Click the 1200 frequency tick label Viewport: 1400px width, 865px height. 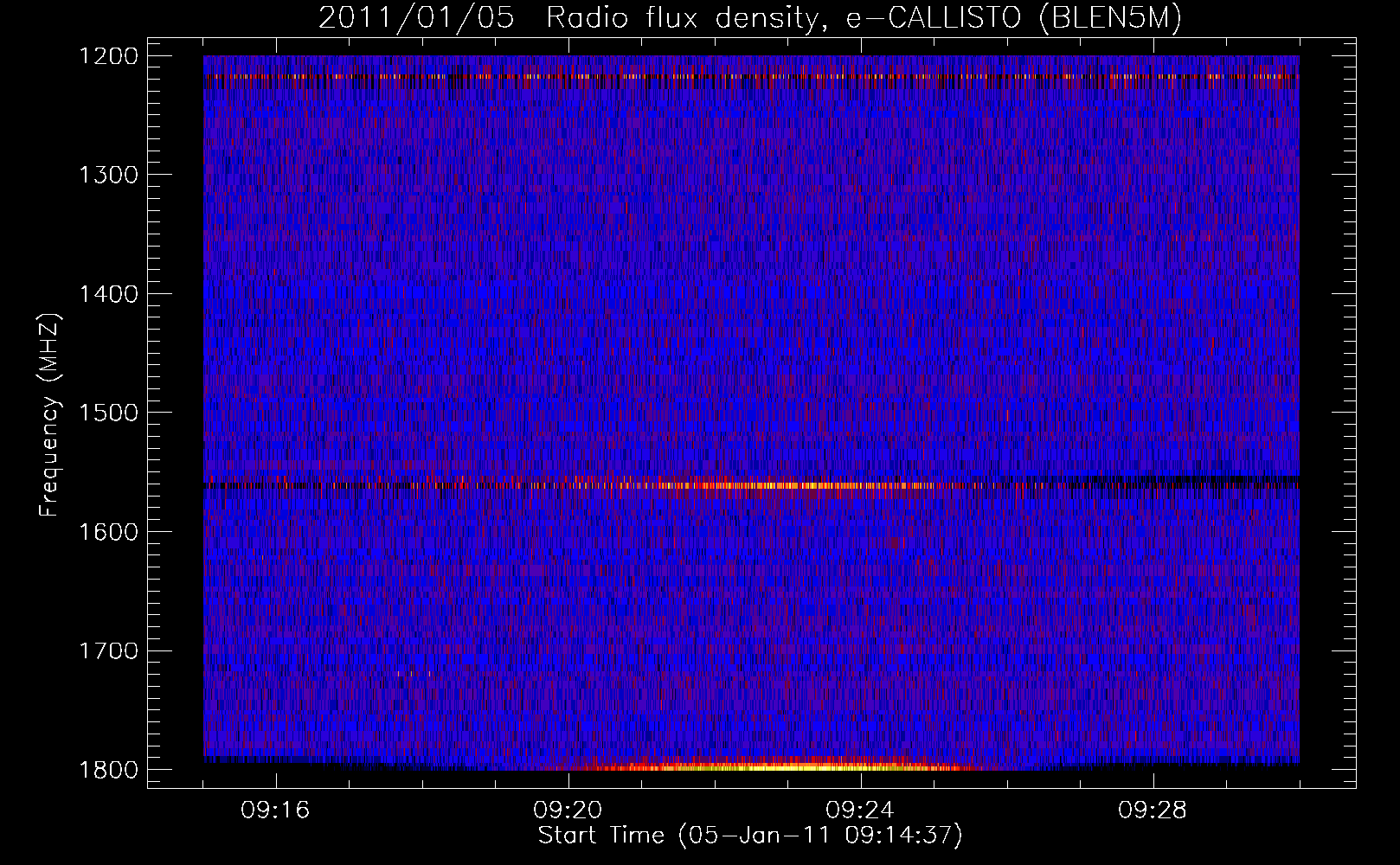tap(109, 56)
